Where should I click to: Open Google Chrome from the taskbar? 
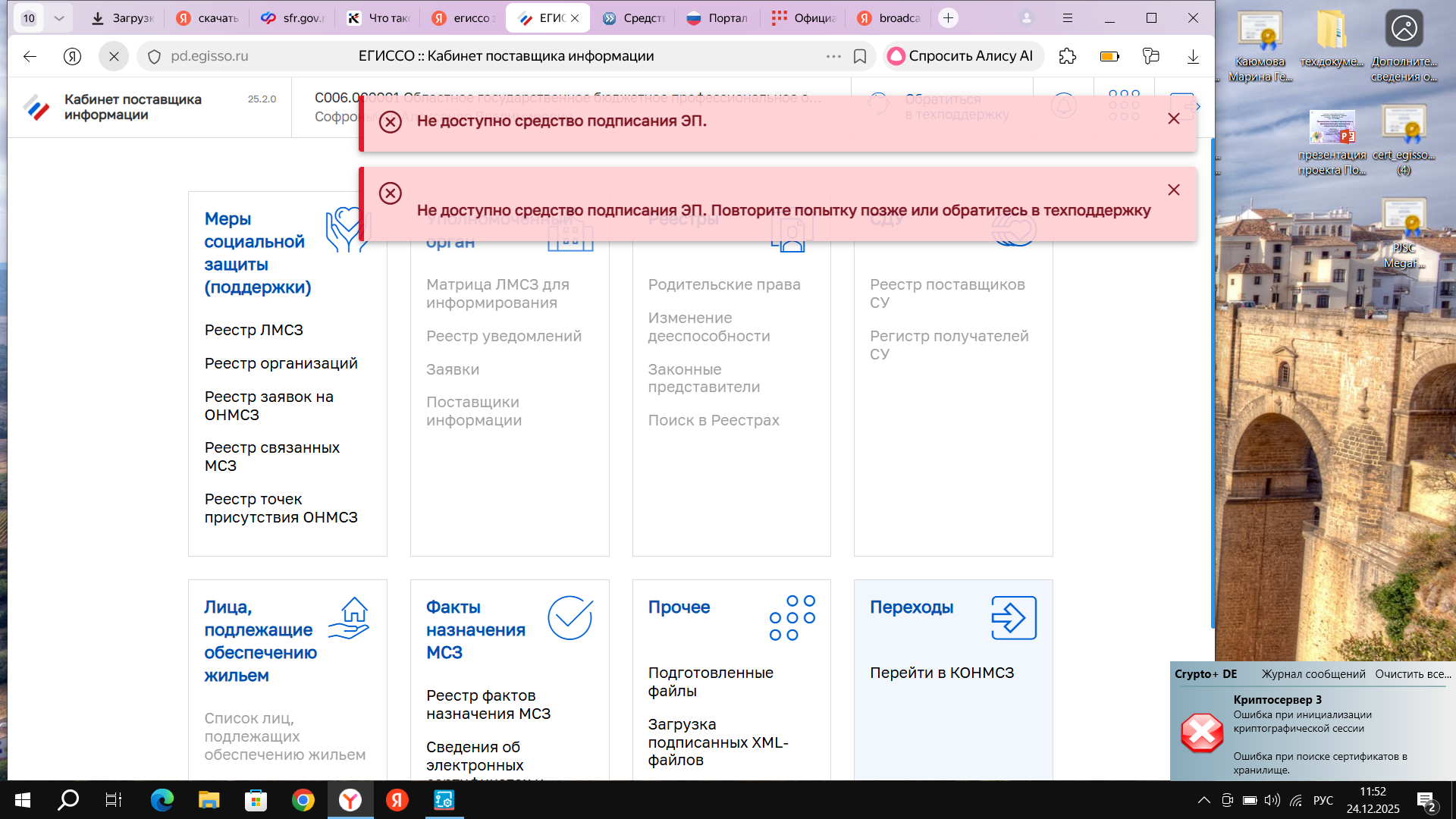[303, 800]
